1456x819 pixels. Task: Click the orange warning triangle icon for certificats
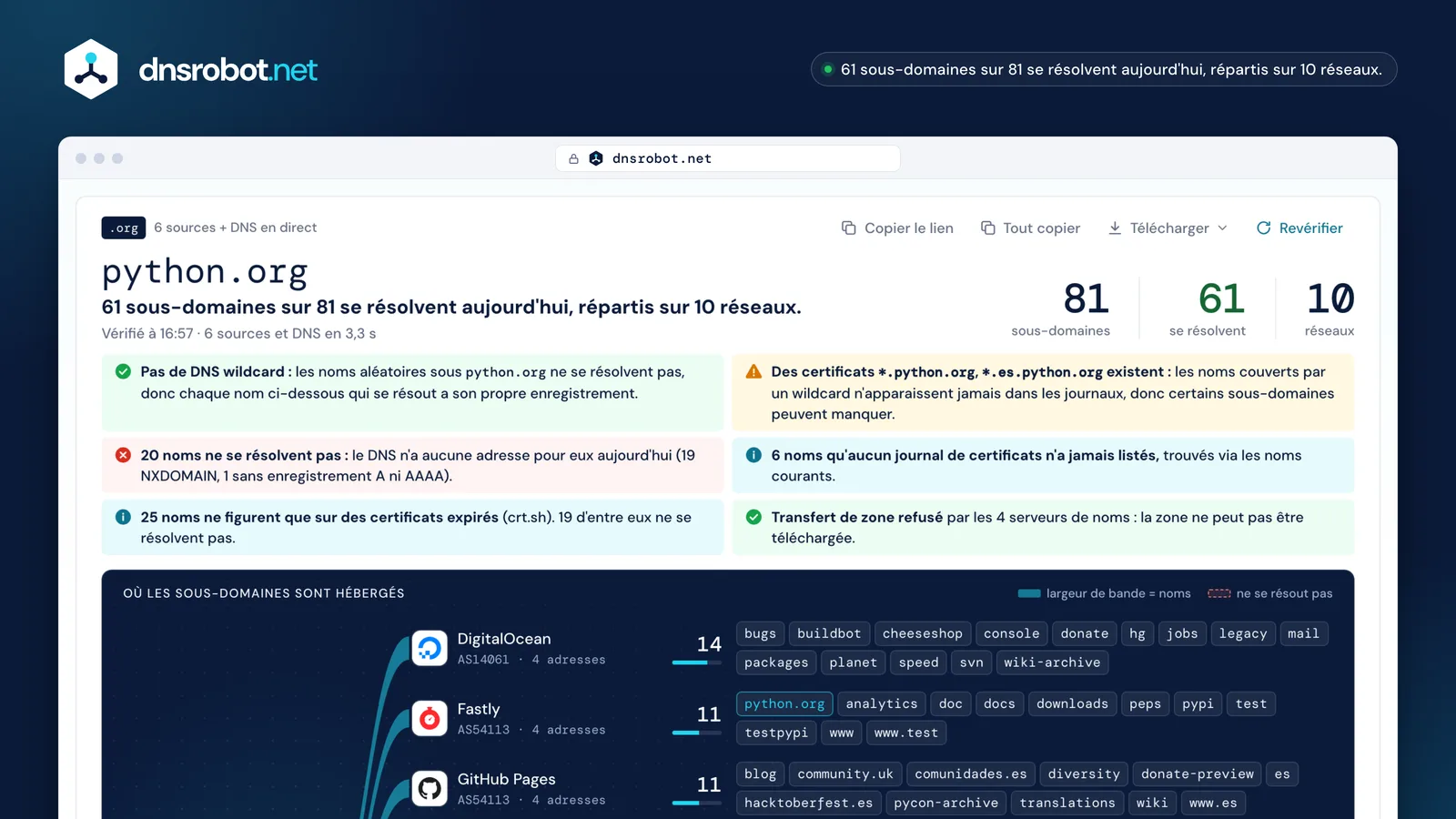(x=753, y=371)
